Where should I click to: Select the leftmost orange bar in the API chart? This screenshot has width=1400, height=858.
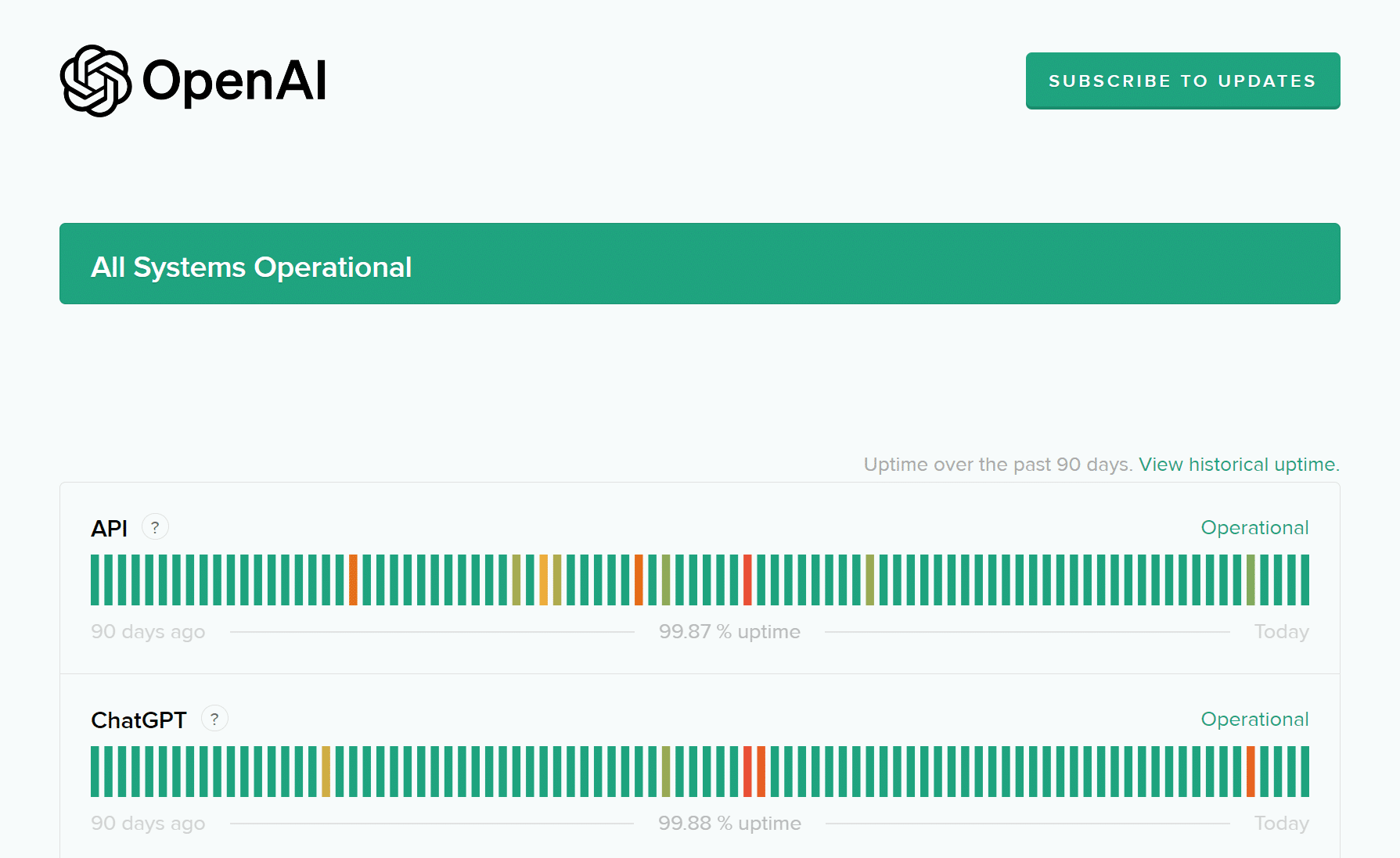click(x=353, y=580)
